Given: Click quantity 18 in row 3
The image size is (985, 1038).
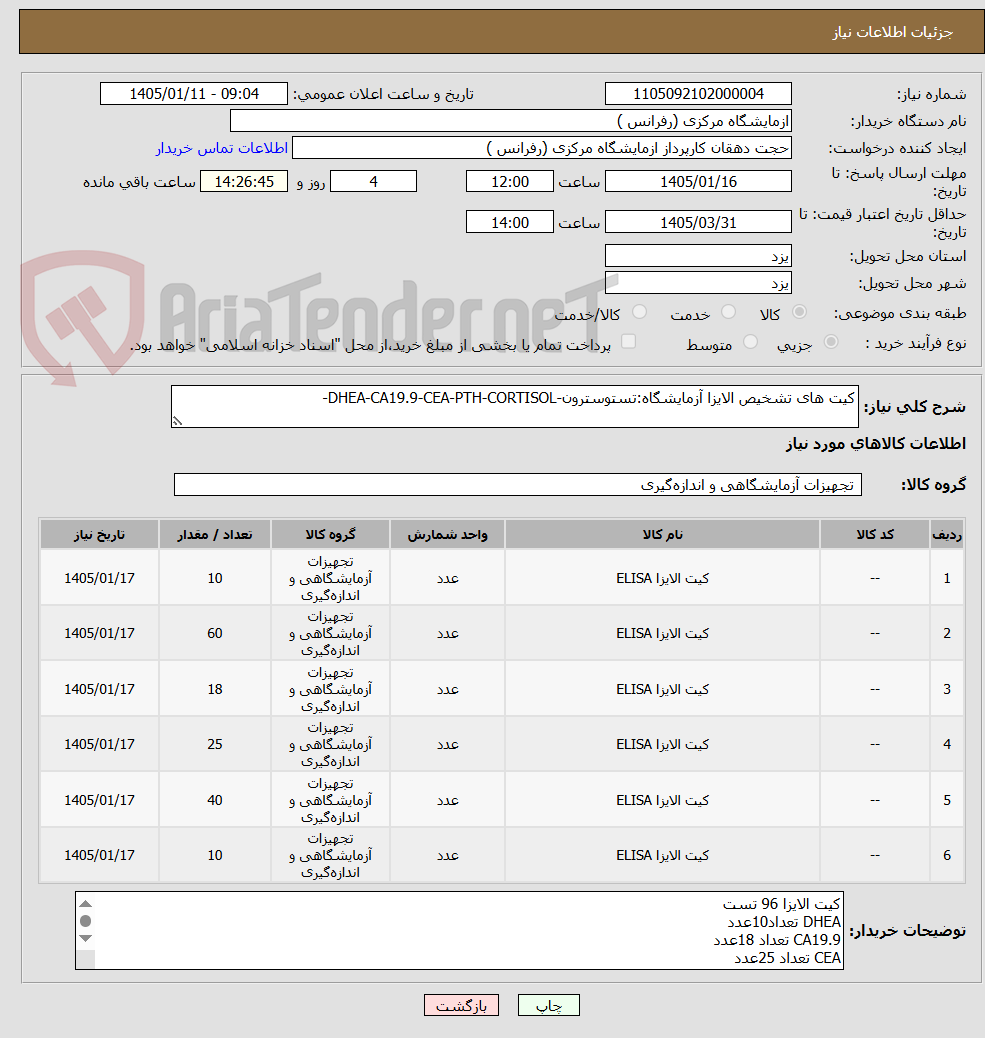Looking at the screenshot, I should click(x=214, y=689).
